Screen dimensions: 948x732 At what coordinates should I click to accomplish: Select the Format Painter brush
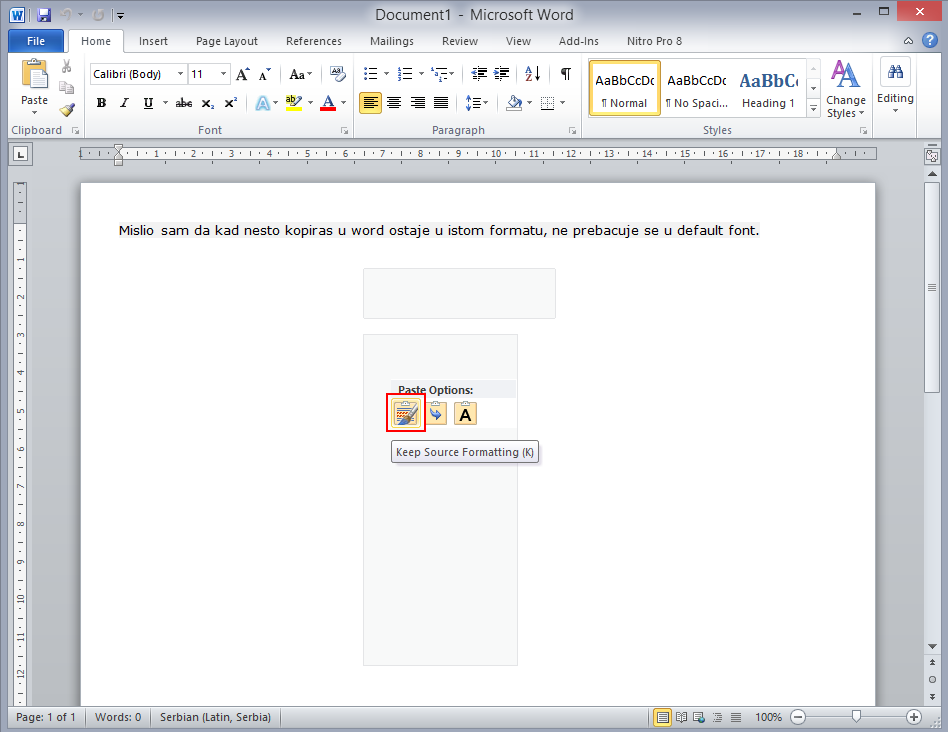pyautogui.click(x=67, y=109)
